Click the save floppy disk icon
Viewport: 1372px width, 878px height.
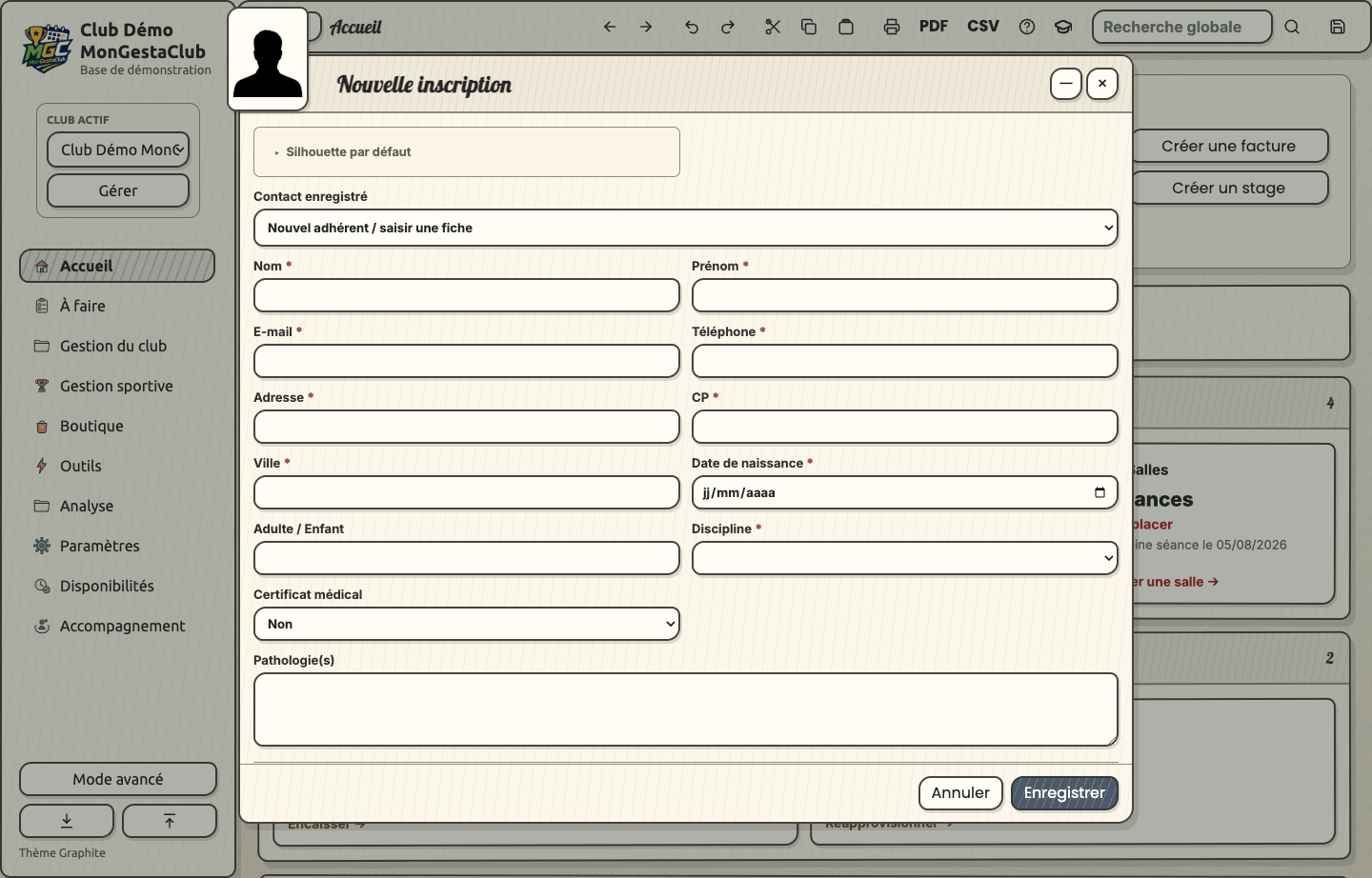pyautogui.click(x=1338, y=27)
